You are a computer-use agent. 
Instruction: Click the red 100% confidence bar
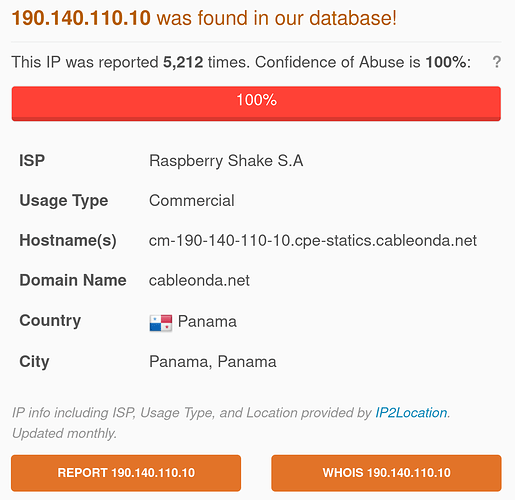point(256,103)
